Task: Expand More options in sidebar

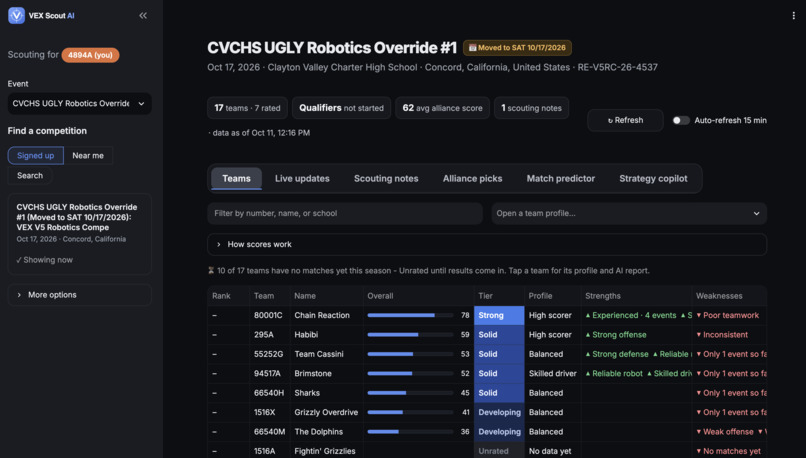Action: click(79, 295)
